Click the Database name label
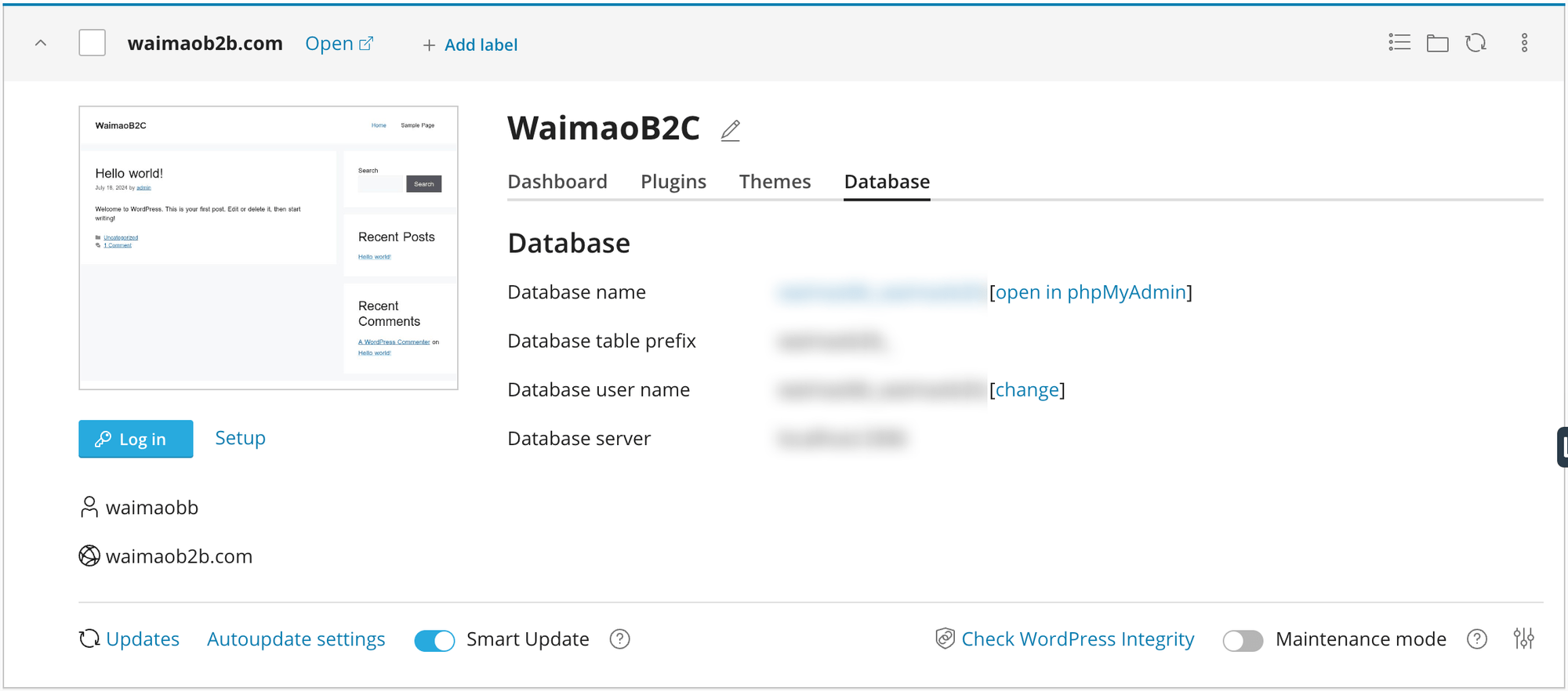 click(x=576, y=292)
